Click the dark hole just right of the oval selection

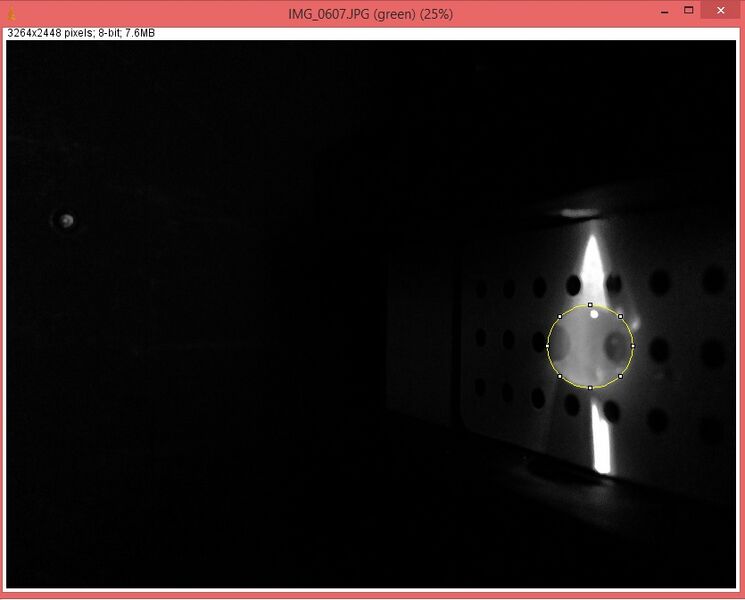(x=659, y=349)
